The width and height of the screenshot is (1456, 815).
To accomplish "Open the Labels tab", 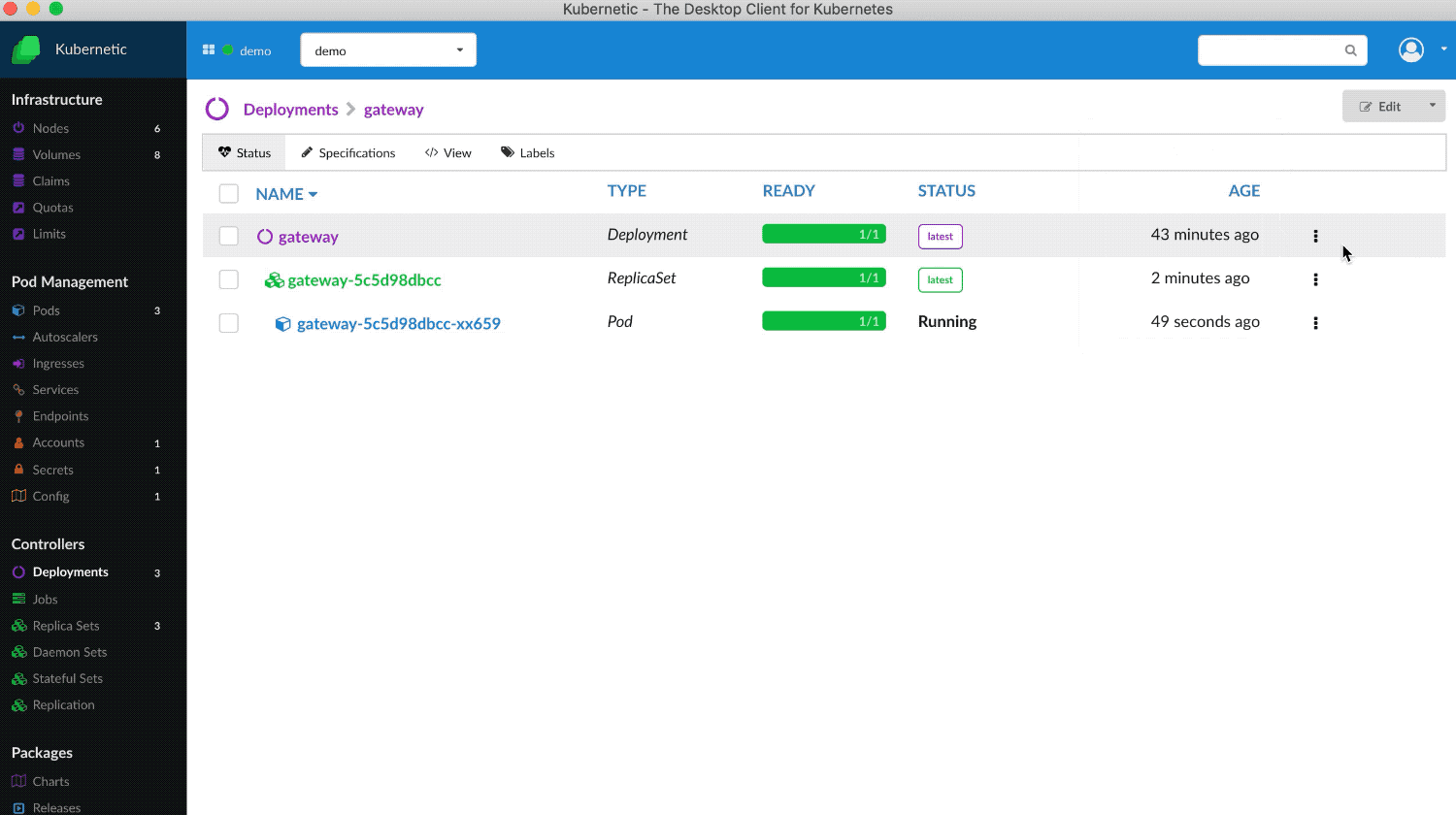I will pos(527,152).
